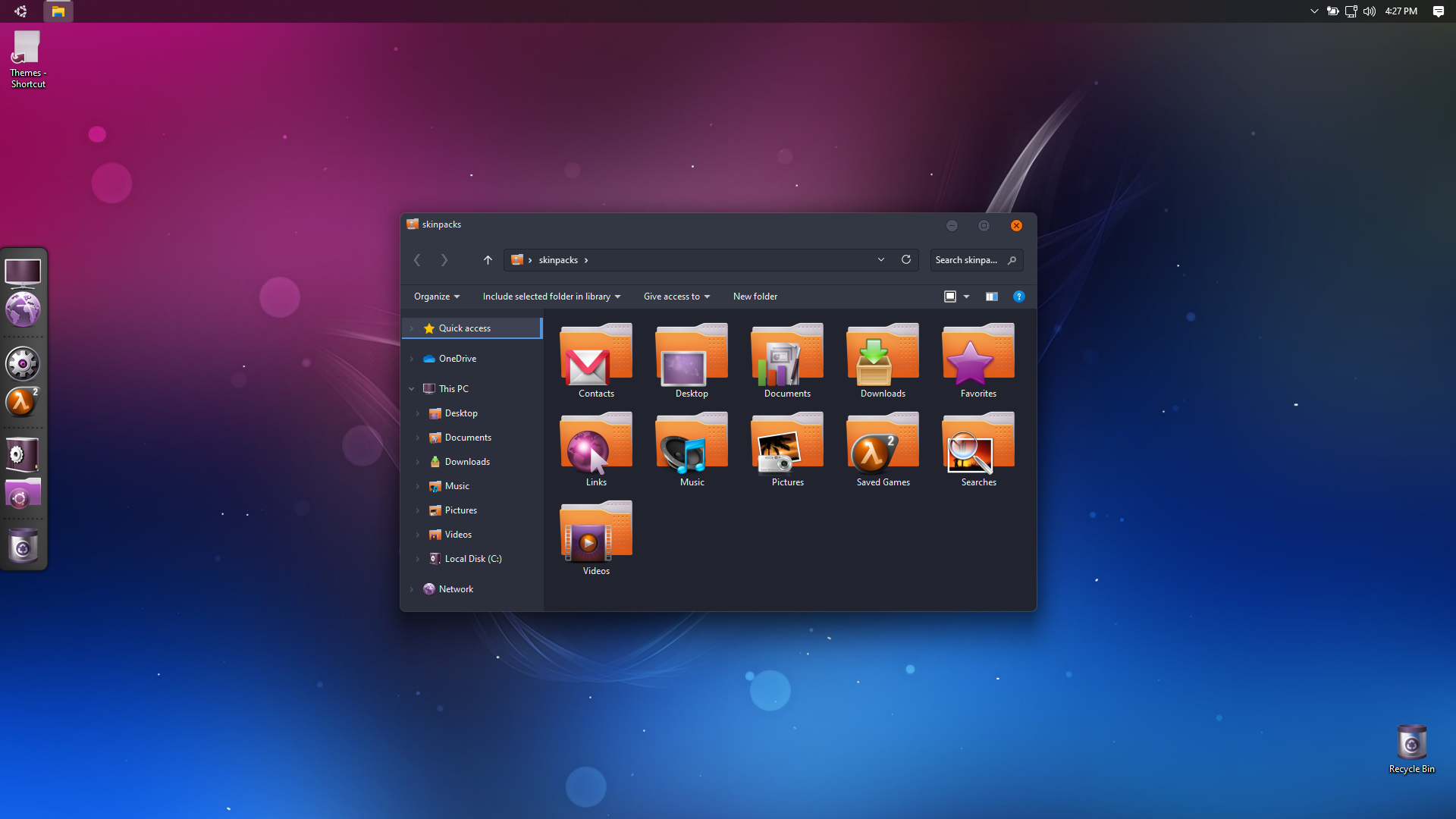
Task: Collapse the This PC tree node
Action: pos(412,389)
